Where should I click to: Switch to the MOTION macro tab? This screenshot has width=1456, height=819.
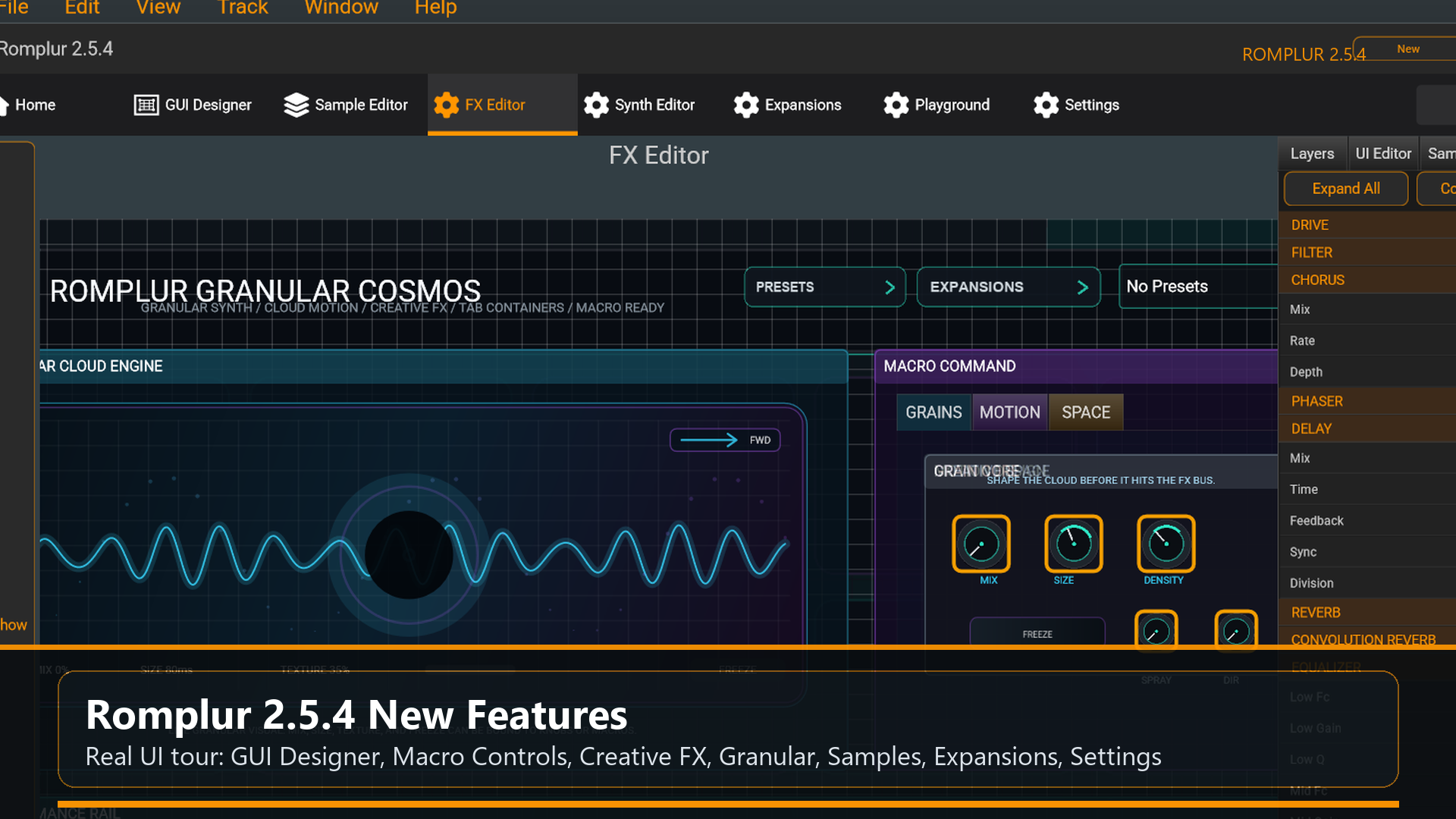1009,412
